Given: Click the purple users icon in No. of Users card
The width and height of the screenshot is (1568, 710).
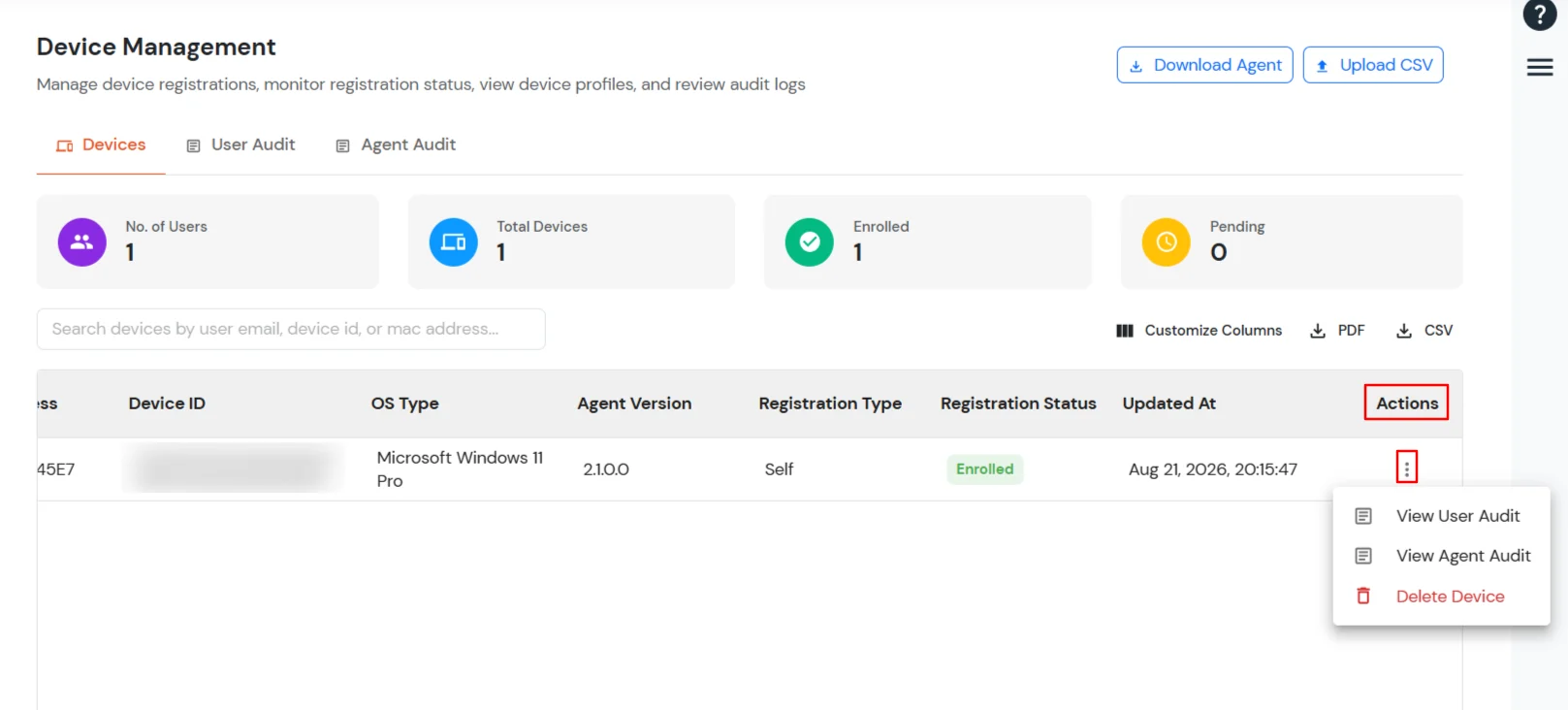Looking at the screenshot, I should (82, 242).
